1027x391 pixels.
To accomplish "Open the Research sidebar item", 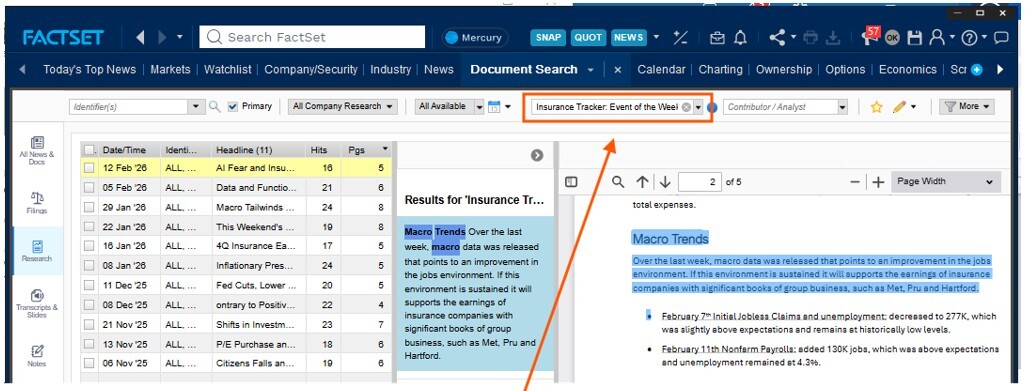I will tap(37, 250).
